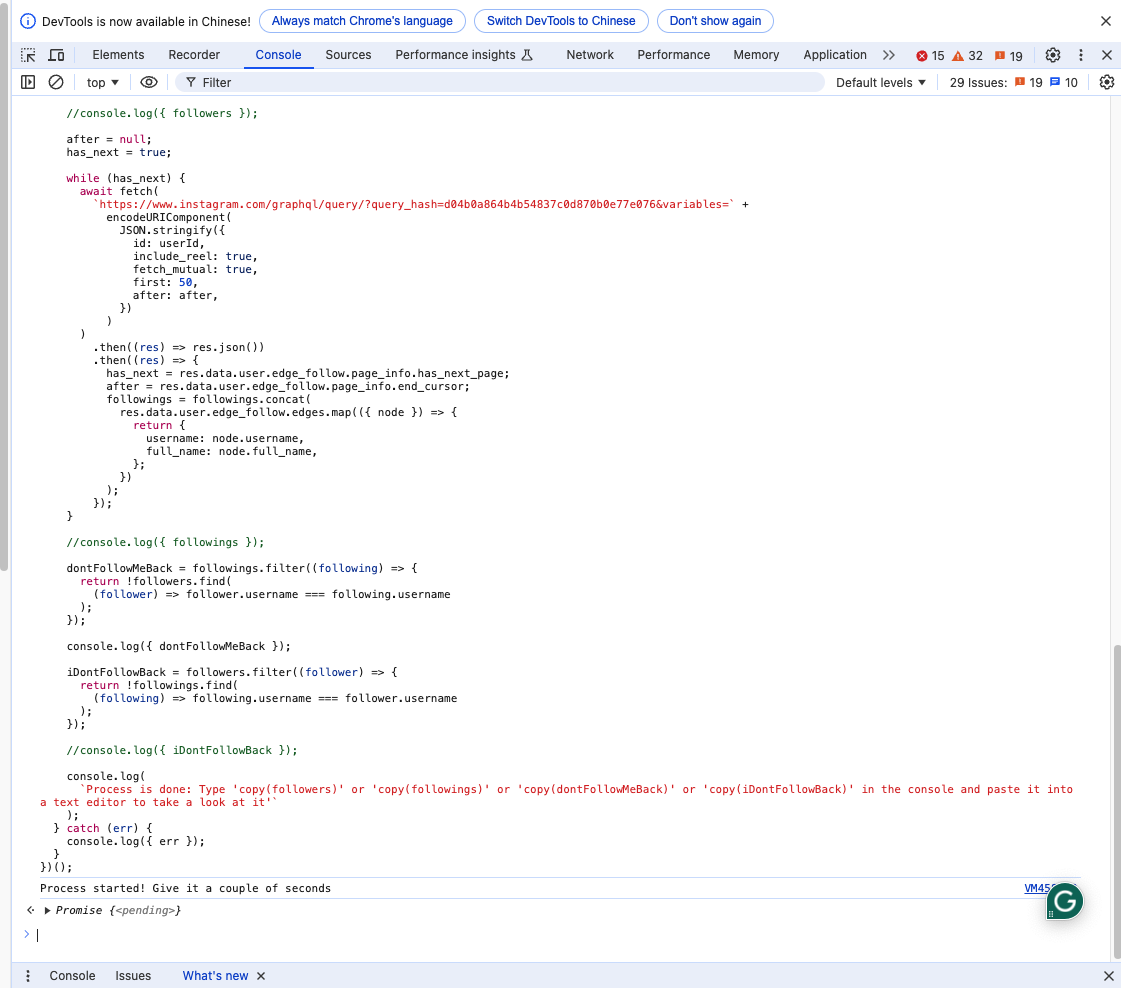1121x988 pixels.
Task: Dismiss the banner with Don't show again
Action: coord(715,20)
